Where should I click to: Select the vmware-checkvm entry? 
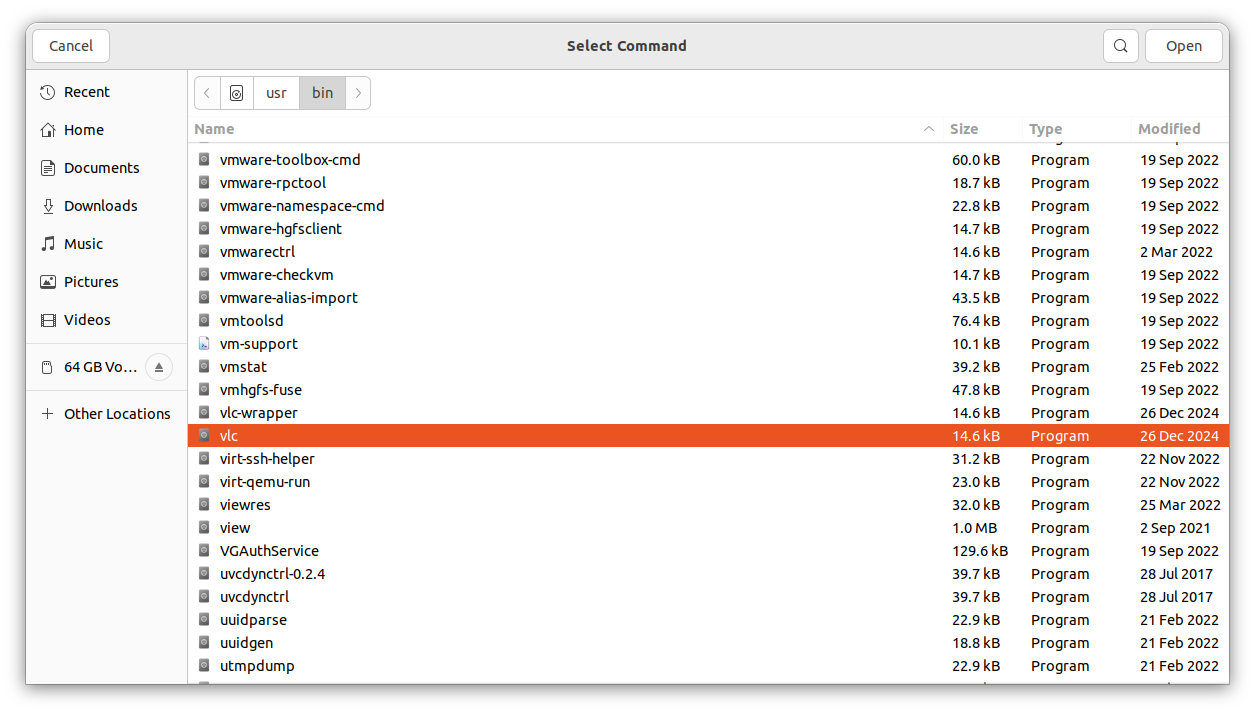pos(708,275)
